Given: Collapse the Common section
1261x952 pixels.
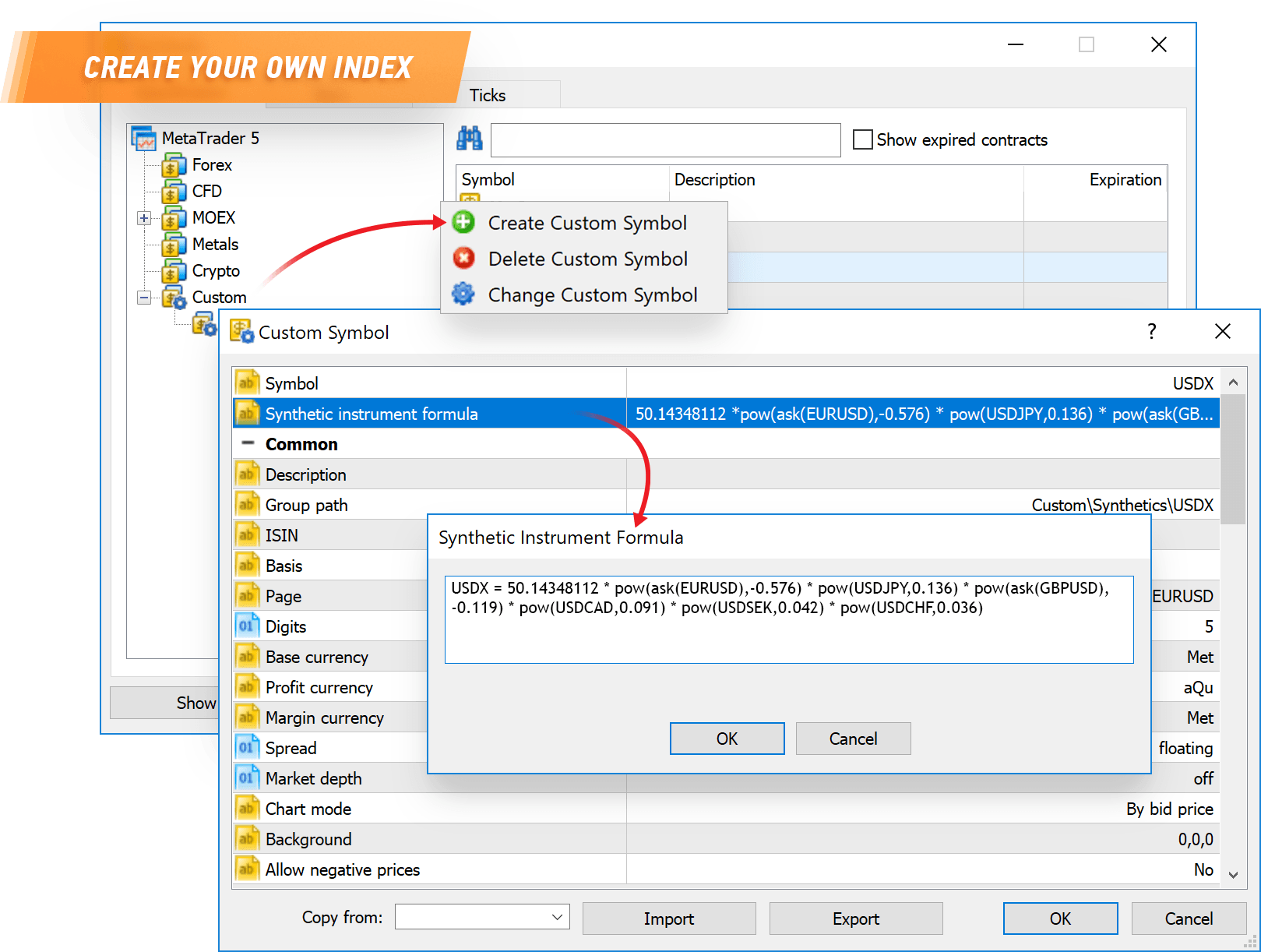Looking at the screenshot, I should click(x=248, y=443).
